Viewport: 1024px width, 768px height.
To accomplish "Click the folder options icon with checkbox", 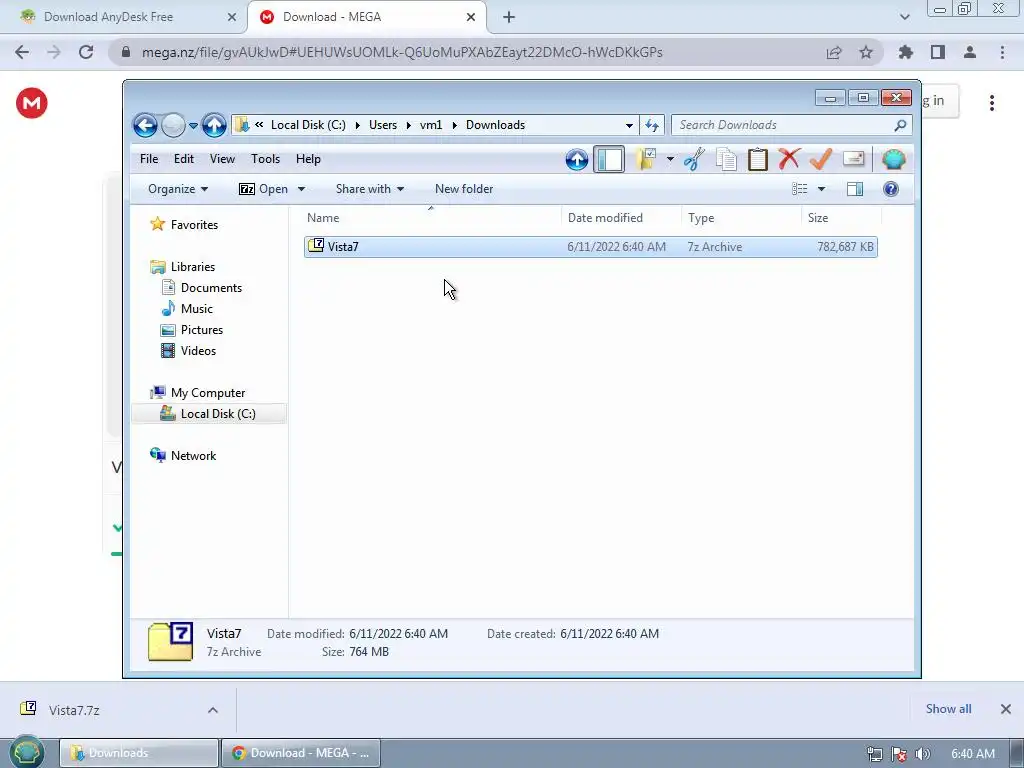I will pyautogui.click(x=646, y=159).
